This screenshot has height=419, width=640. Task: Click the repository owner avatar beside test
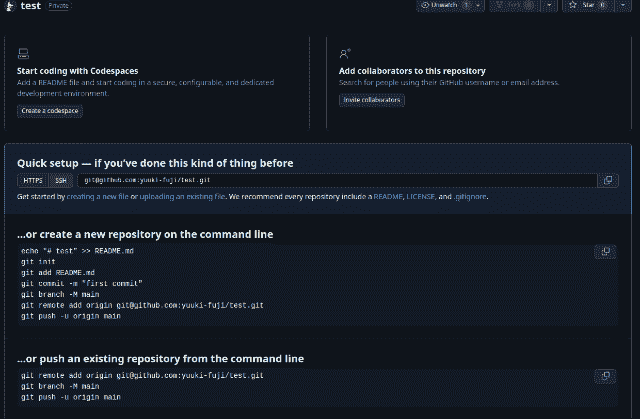[10, 6]
